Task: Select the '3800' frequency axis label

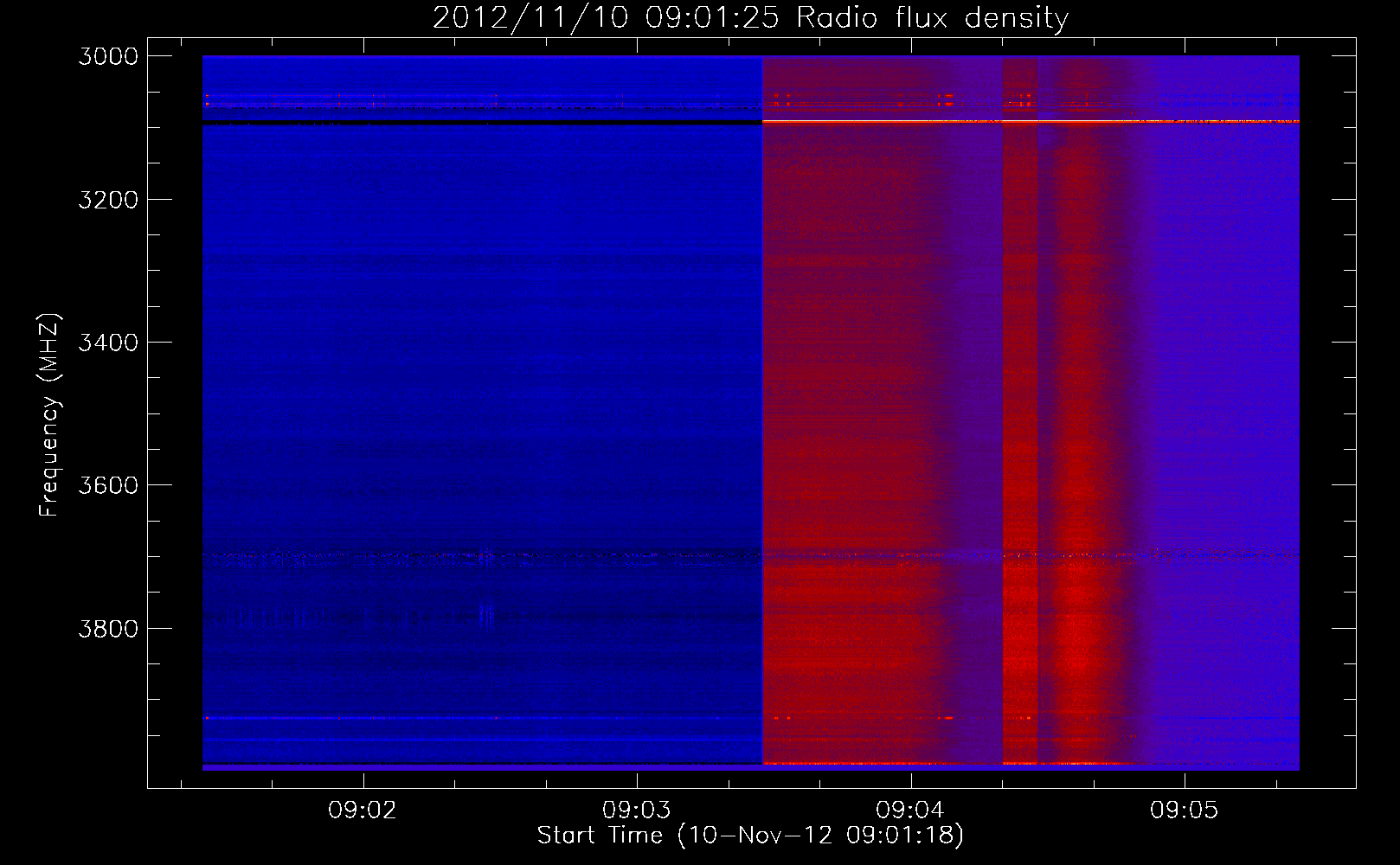Action: tap(108, 628)
